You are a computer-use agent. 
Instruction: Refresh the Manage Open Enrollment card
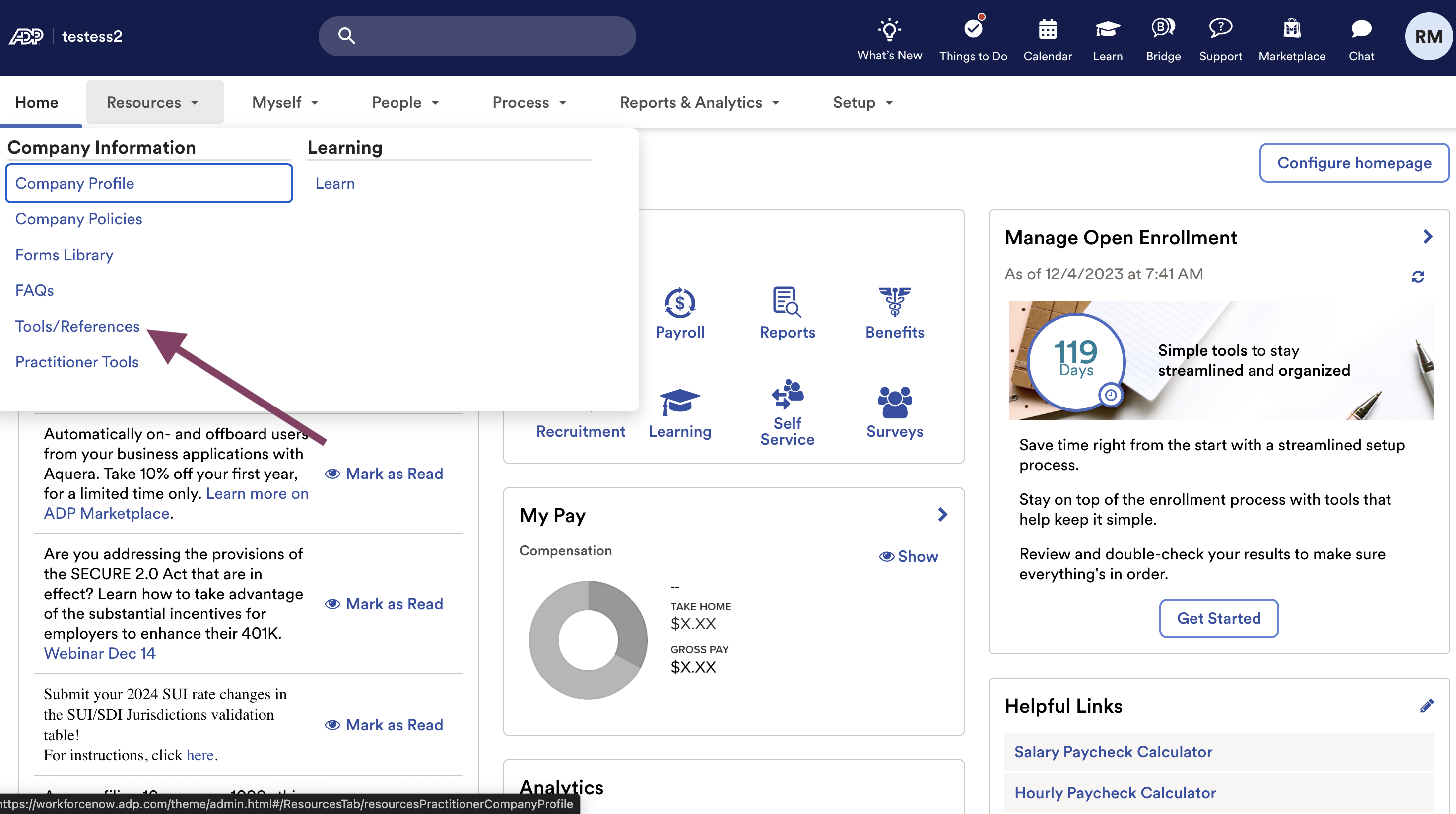pyautogui.click(x=1418, y=277)
